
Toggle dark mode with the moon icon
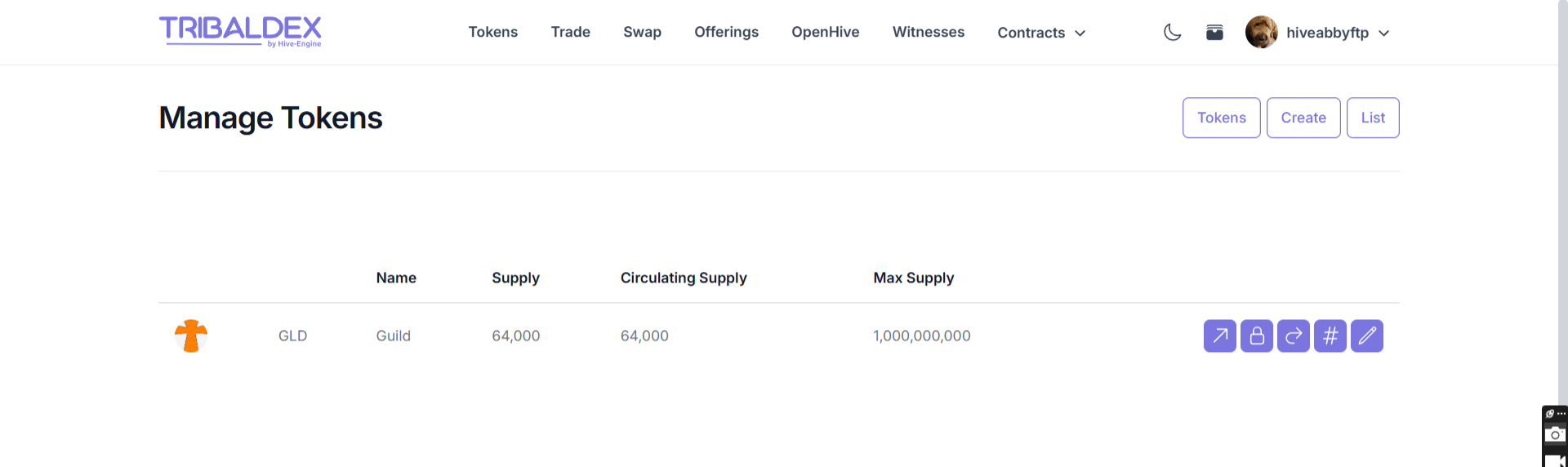[1172, 33]
